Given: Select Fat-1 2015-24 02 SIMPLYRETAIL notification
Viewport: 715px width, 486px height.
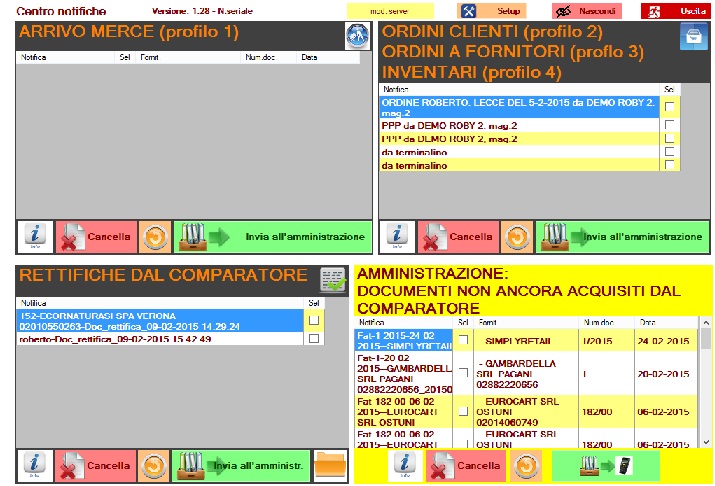Looking at the screenshot, I should [404, 341].
